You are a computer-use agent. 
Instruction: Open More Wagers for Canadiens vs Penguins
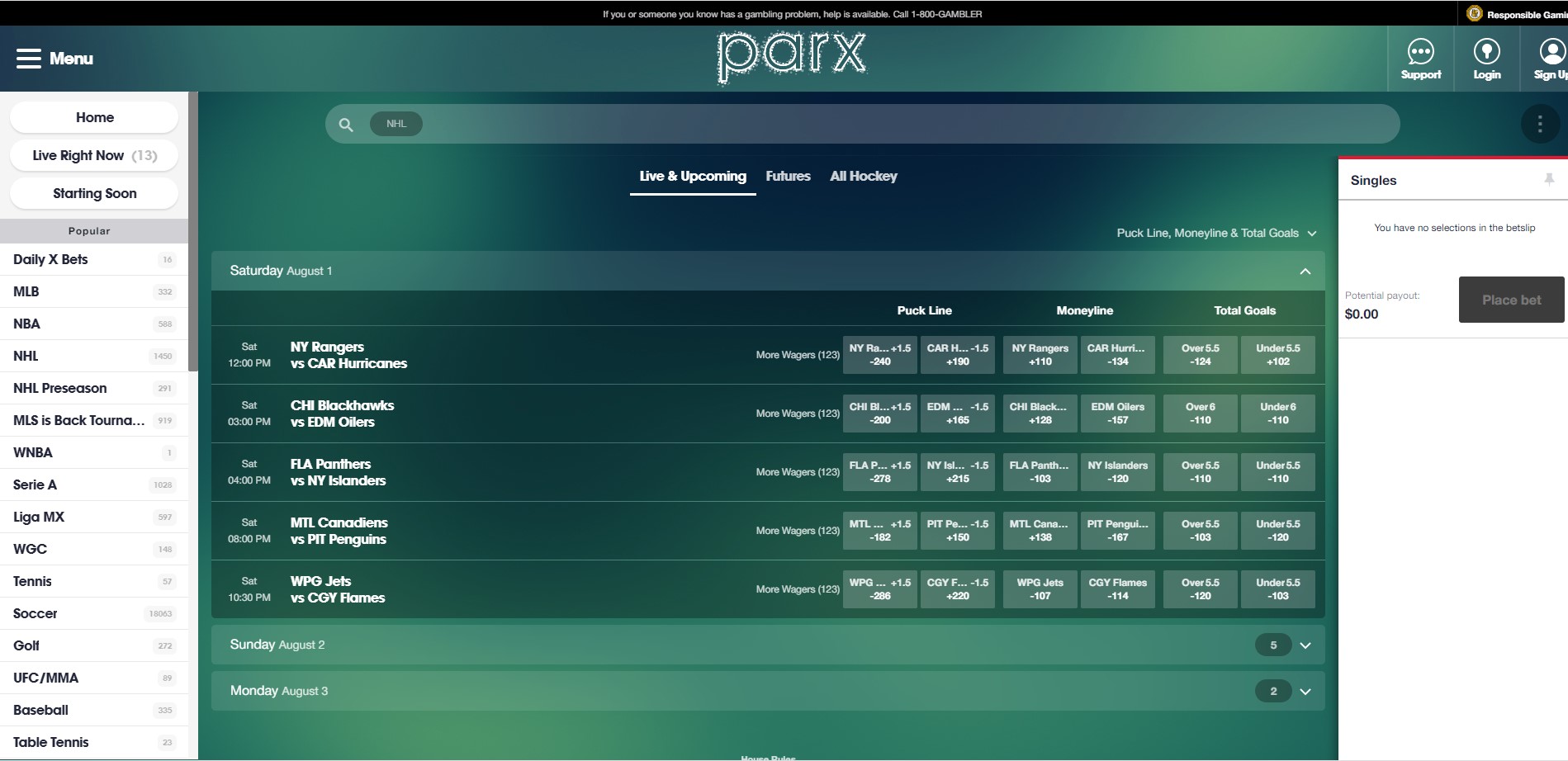pos(797,531)
